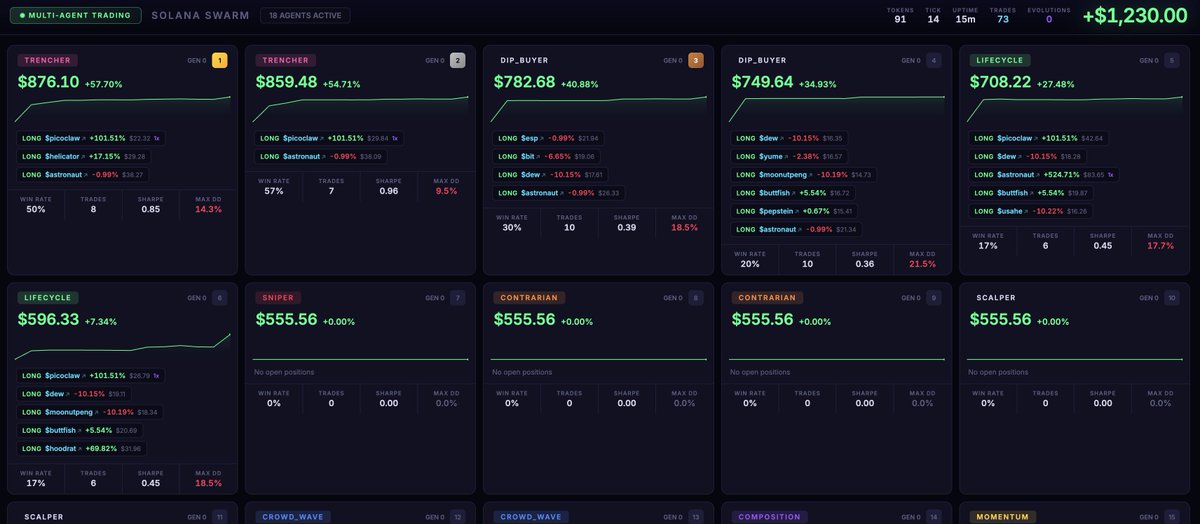Click the Win Rate value 57%
The height and width of the screenshot is (524, 1200).
click(274, 191)
